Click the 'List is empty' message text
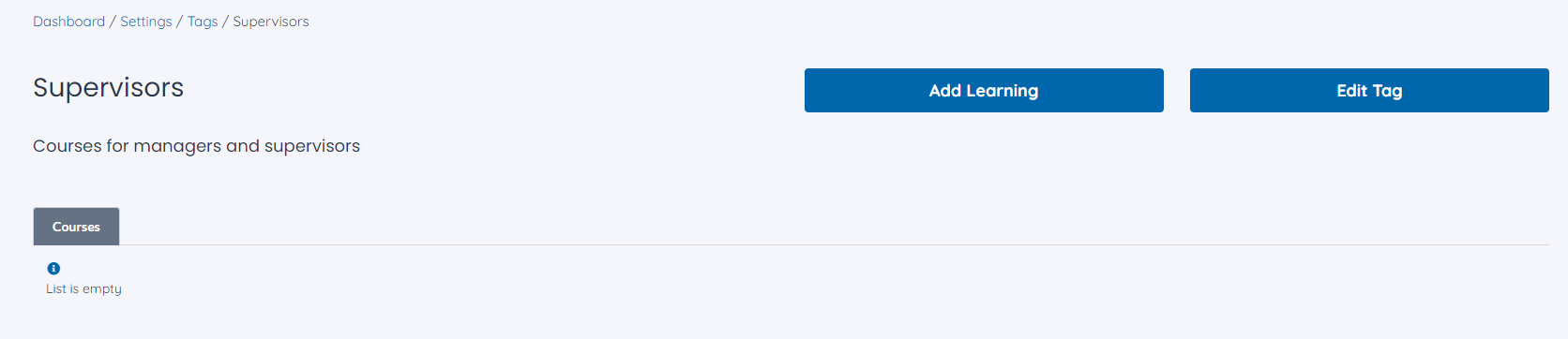This screenshot has width=1568, height=339. 83,289
